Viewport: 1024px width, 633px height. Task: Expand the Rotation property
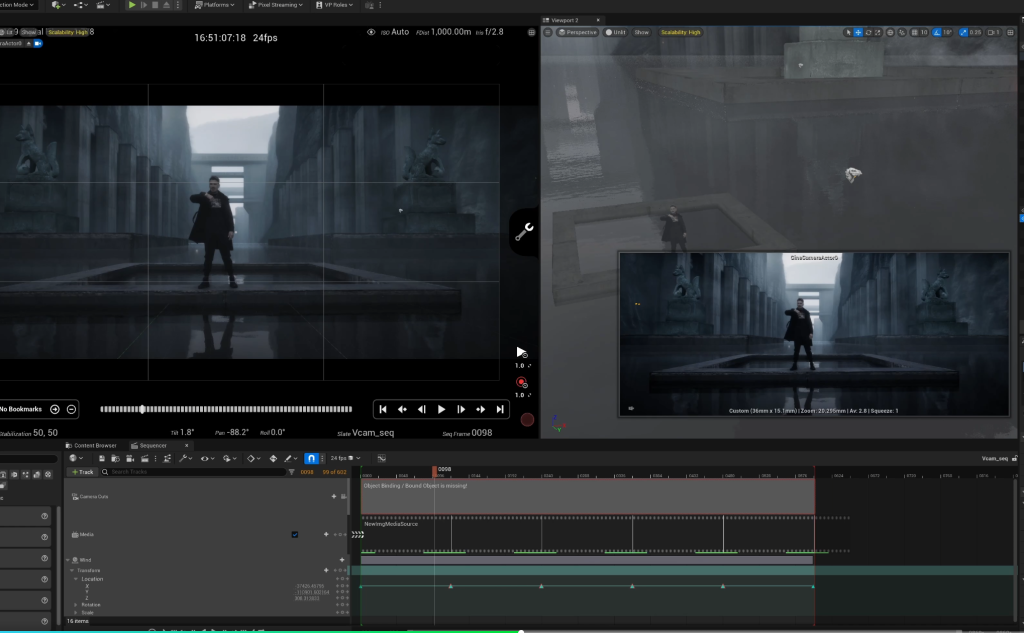click(x=76, y=605)
